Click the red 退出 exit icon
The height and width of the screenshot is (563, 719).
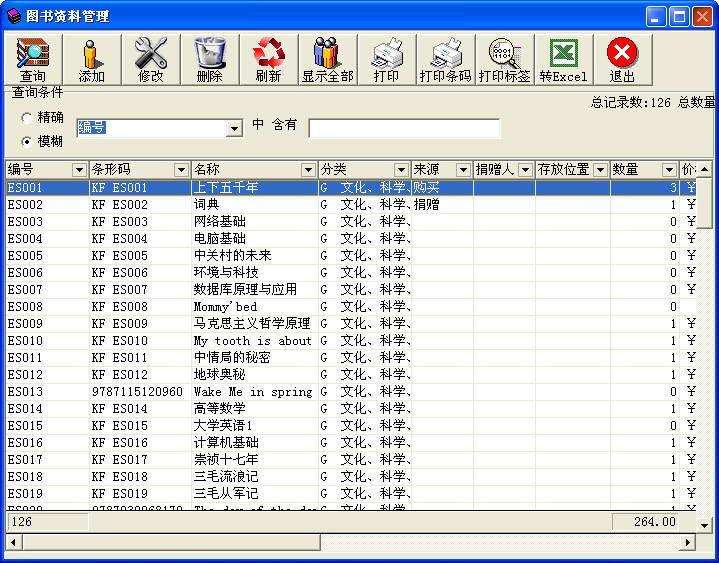(623, 60)
